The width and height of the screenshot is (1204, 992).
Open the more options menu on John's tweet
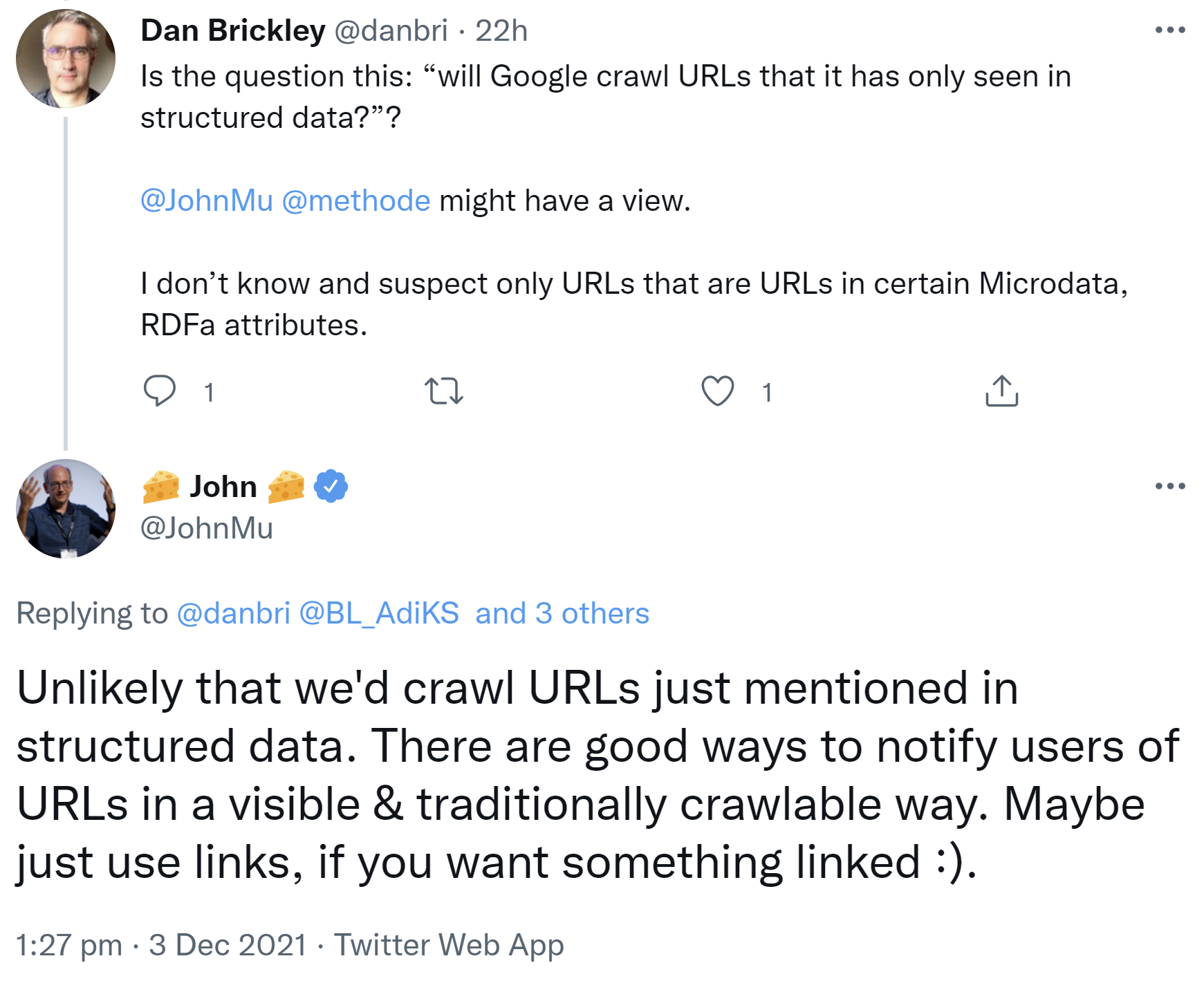click(x=1170, y=486)
